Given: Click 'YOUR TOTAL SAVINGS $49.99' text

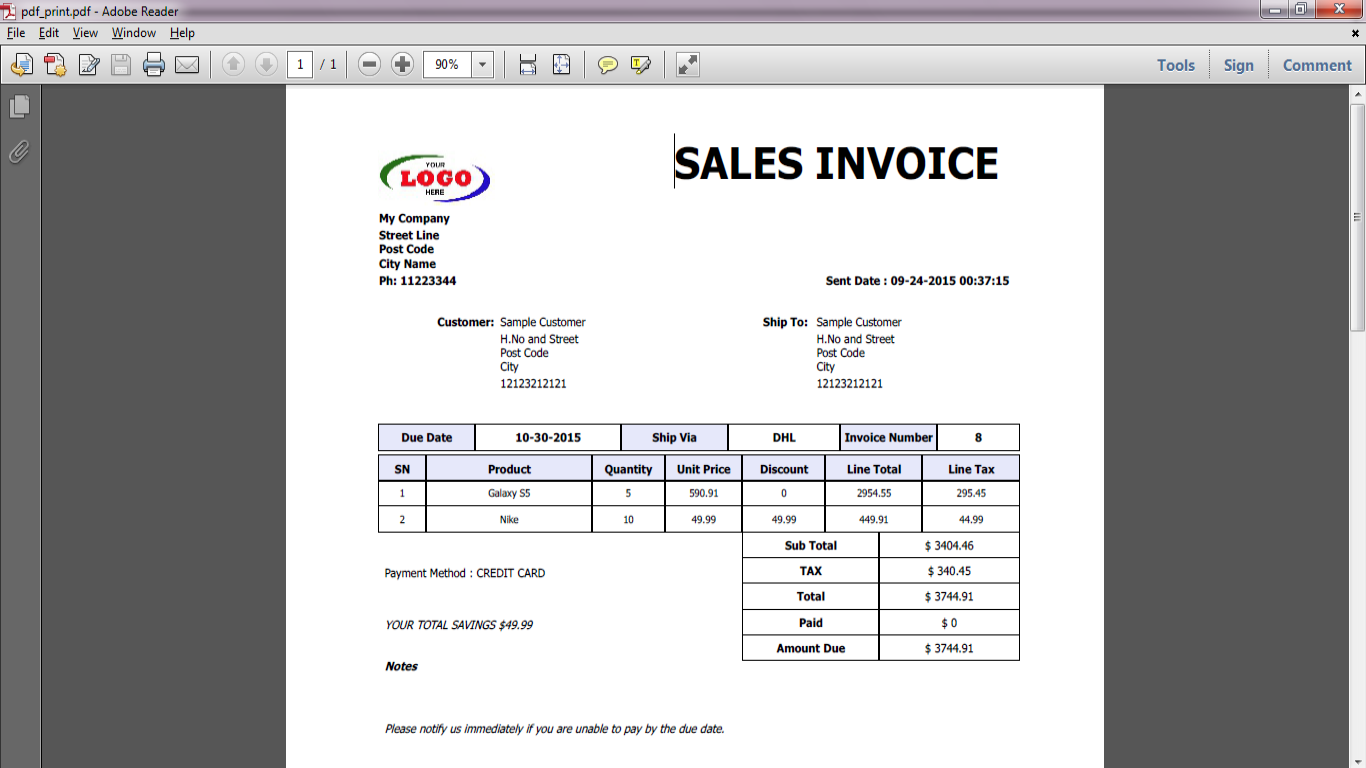Looking at the screenshot, I should (x=459, y=625).
